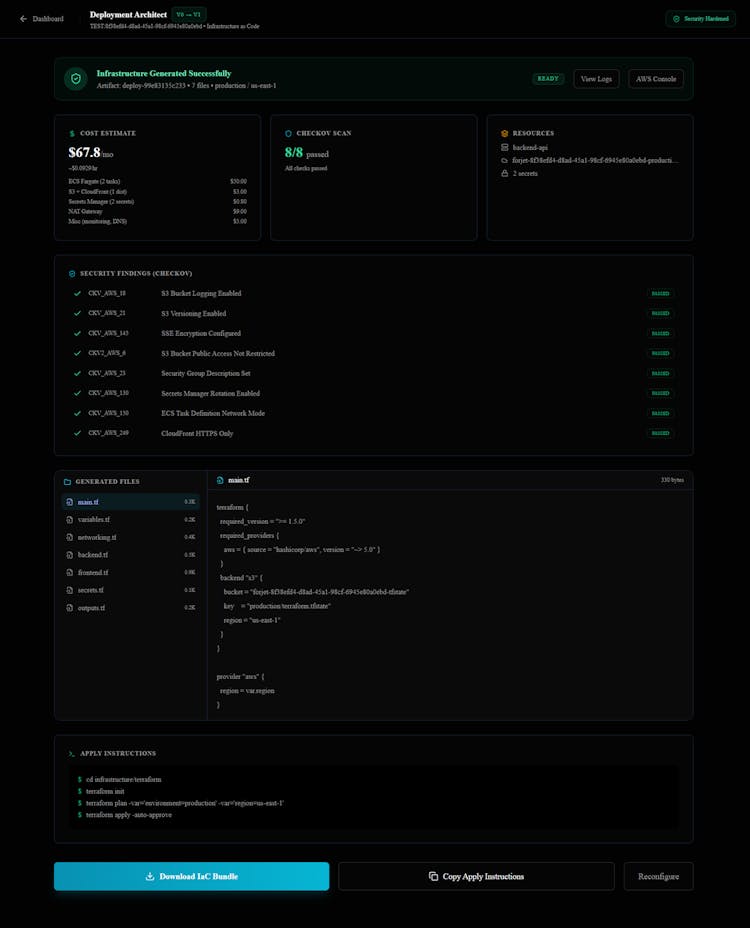Image resolution: width=750 pixels, height=928 pixels.
Task: Click the back arrow beside Dashboard
Action: pos(23,18)
